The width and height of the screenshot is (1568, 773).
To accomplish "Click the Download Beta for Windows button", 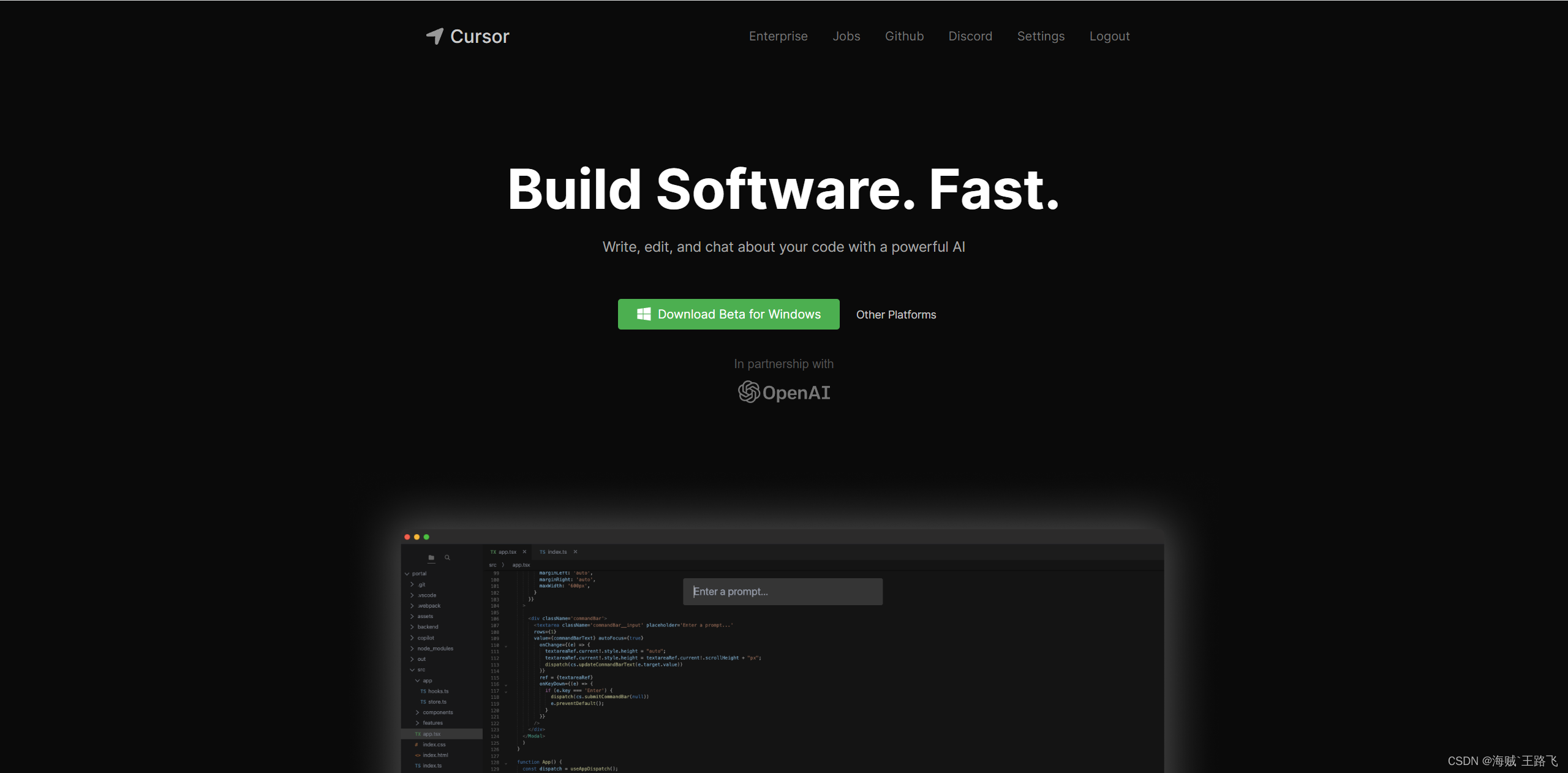I will click(x=727, y=314).
